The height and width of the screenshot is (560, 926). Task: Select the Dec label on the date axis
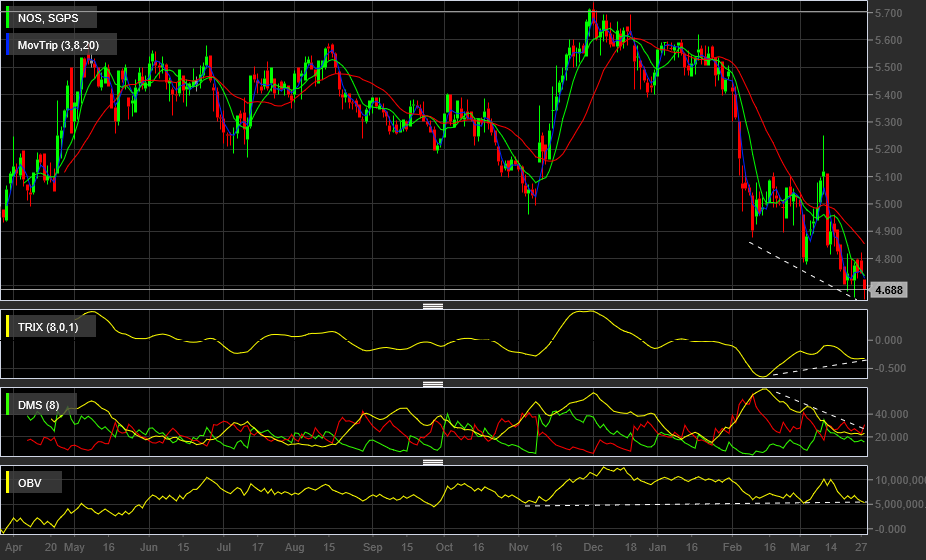click(591, 548)
